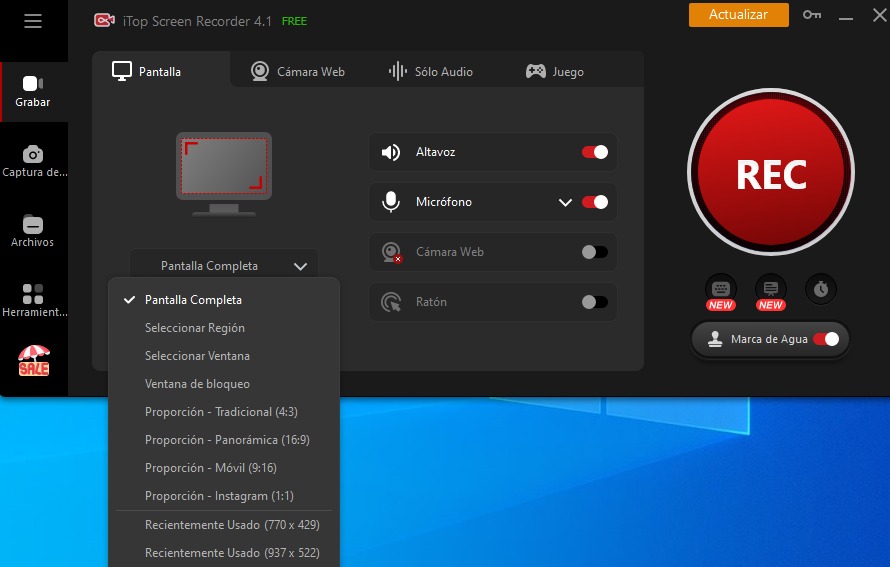Toggle the Altavoz switch
This screenshot has height=567, width=890.
pyautogui.click(x=595, y=152)
